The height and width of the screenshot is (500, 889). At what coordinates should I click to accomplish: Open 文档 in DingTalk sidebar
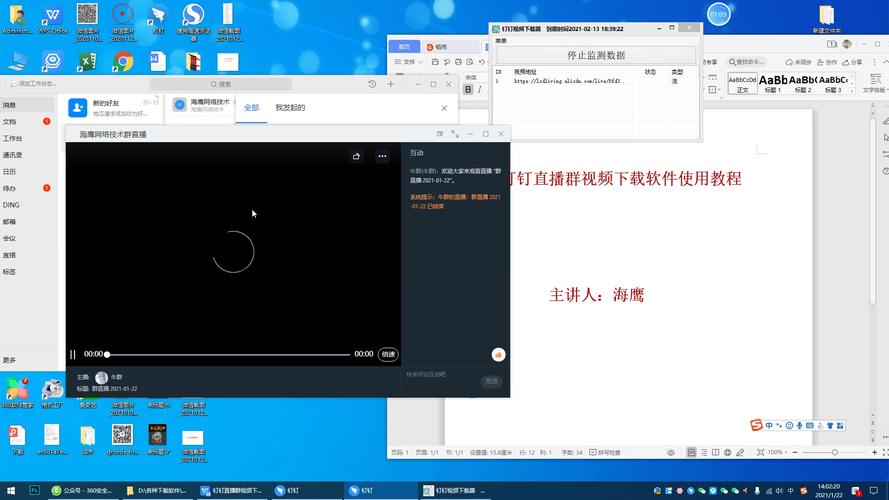(x=9, y=122)
